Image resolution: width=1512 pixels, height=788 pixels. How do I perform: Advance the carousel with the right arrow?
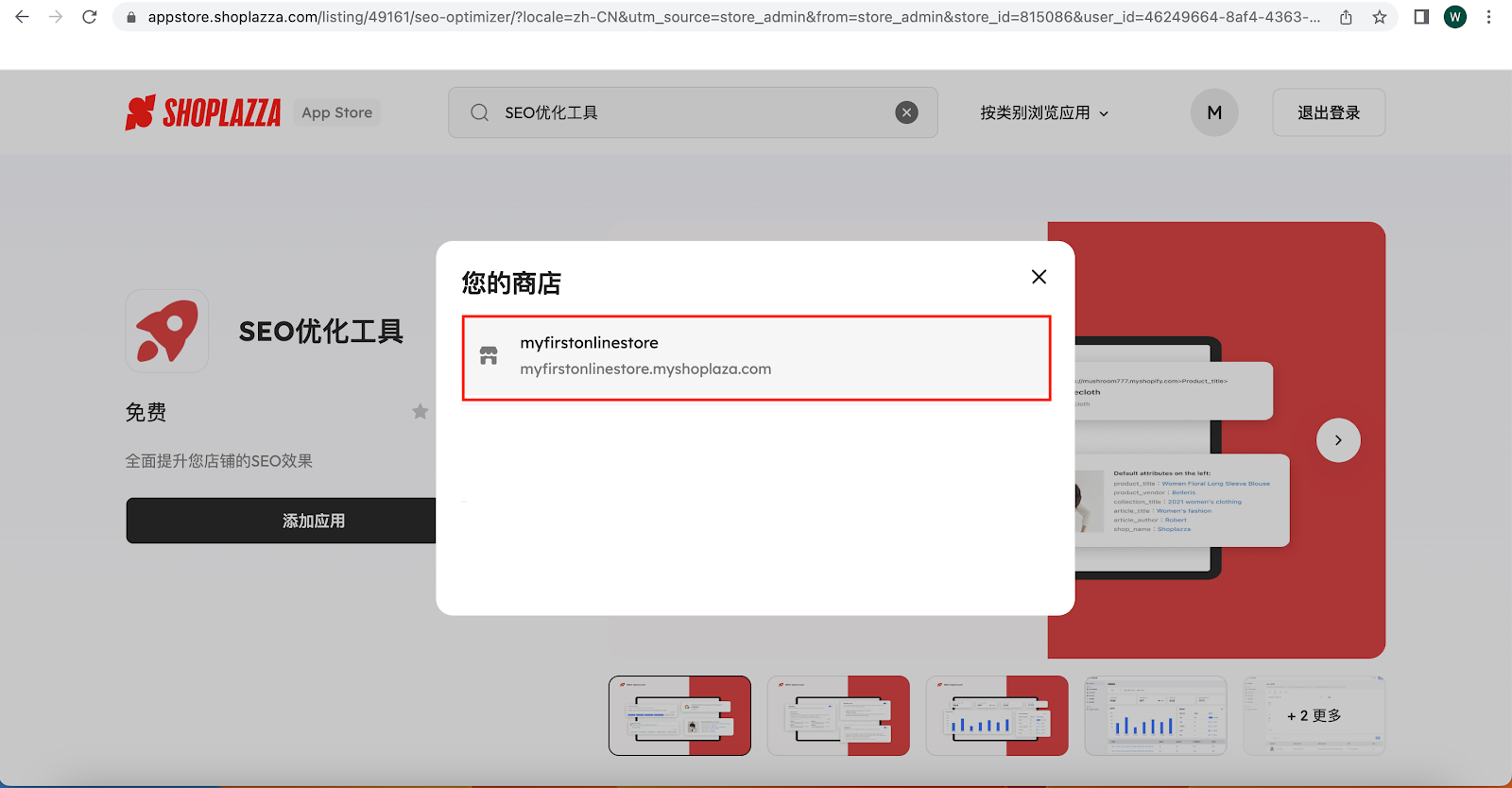1338,440
